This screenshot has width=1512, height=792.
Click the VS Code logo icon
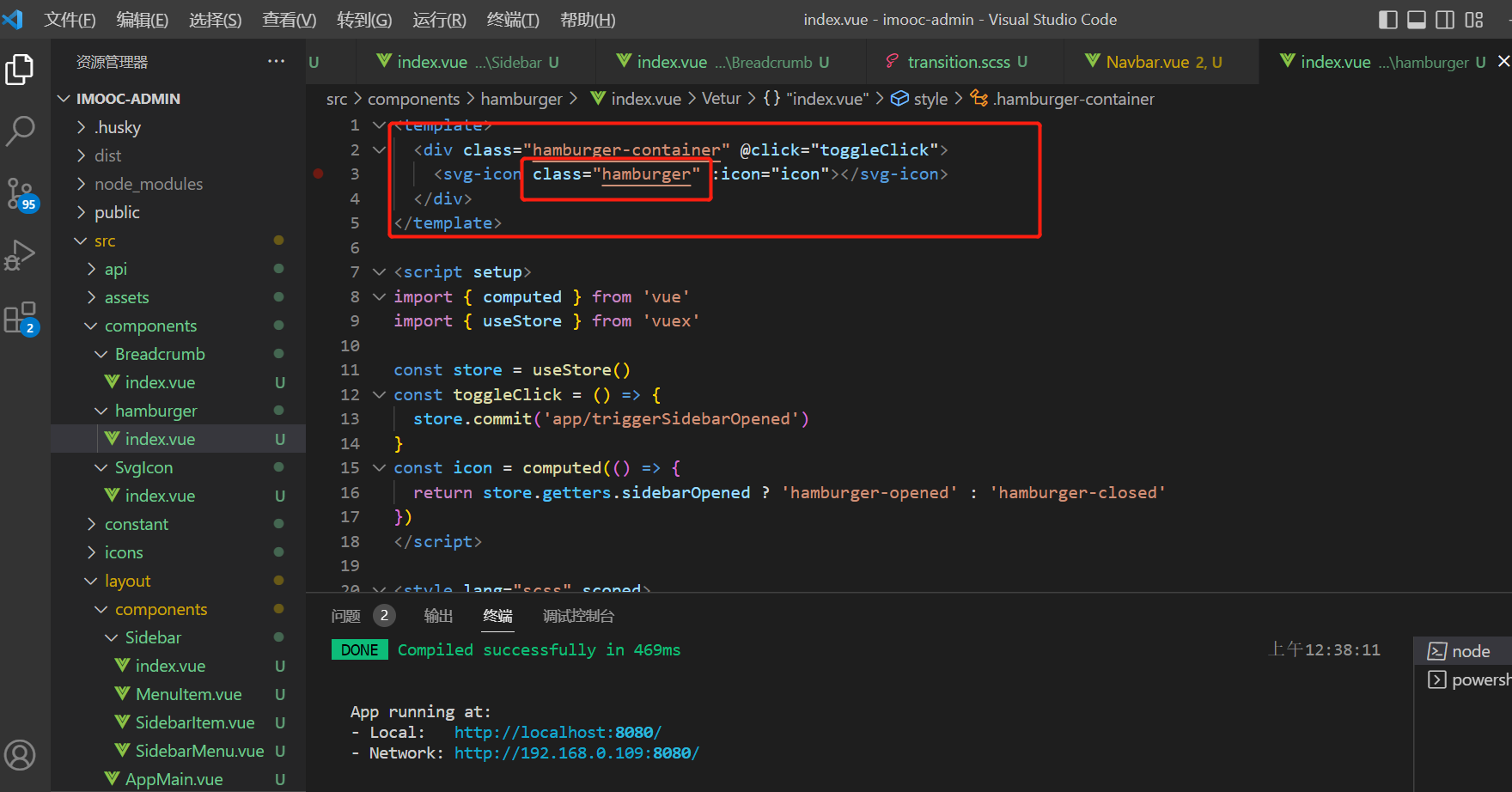[x=13, y=19]
